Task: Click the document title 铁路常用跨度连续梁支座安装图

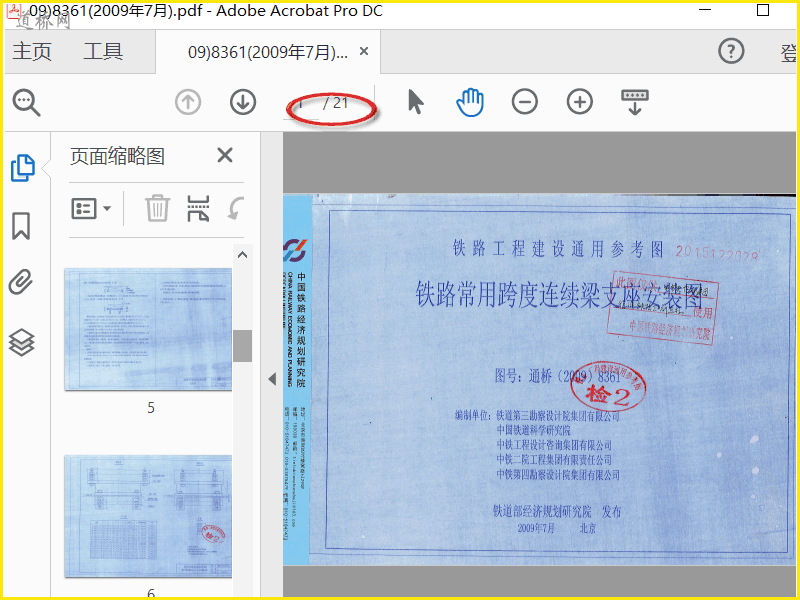Action: (x=559, y=294)
